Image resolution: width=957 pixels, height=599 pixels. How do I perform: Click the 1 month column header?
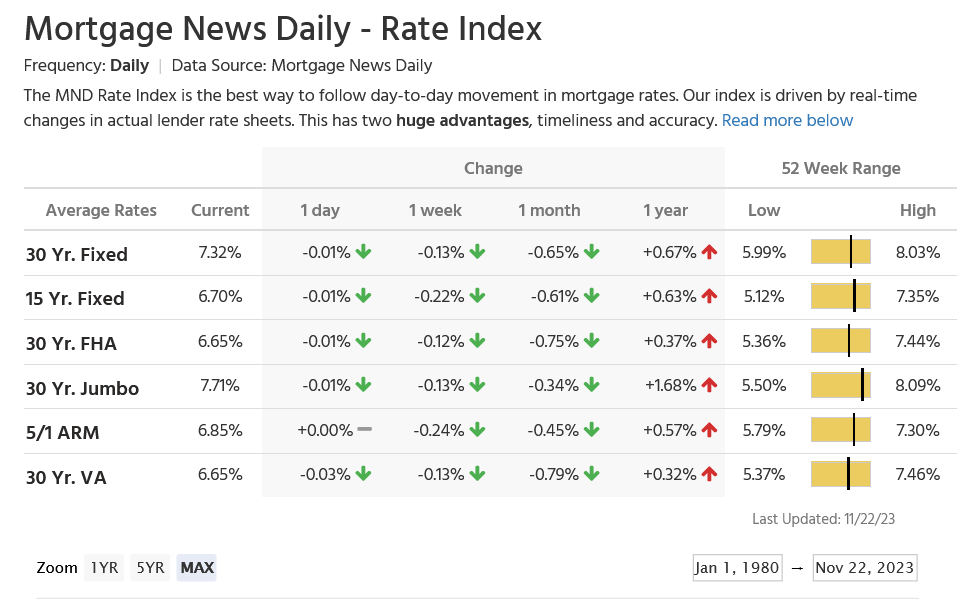point(549,210)
